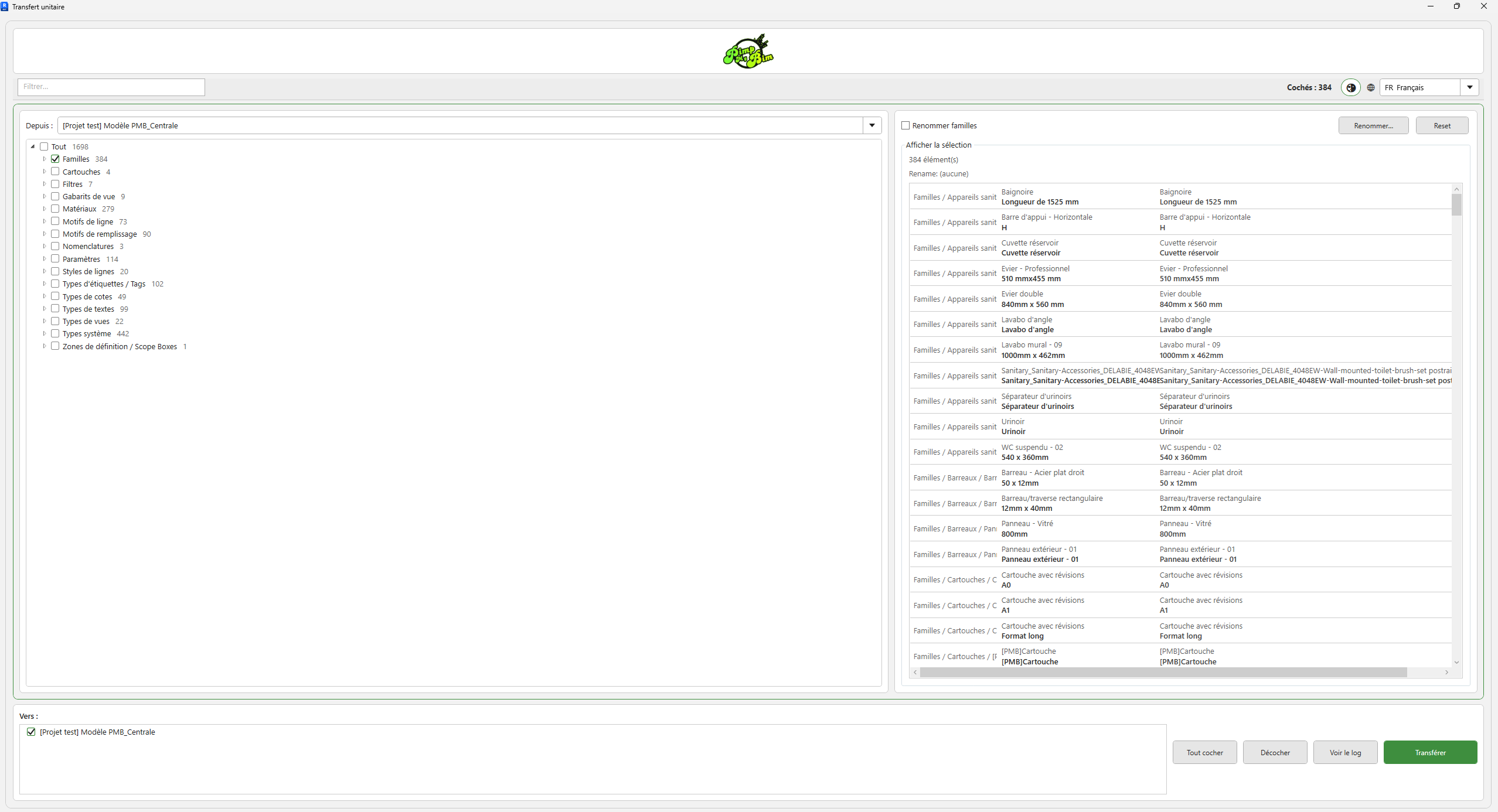The image size is (1498, 812).
Task: Click the 384 élément(s) label
Action: pos(933,159)
